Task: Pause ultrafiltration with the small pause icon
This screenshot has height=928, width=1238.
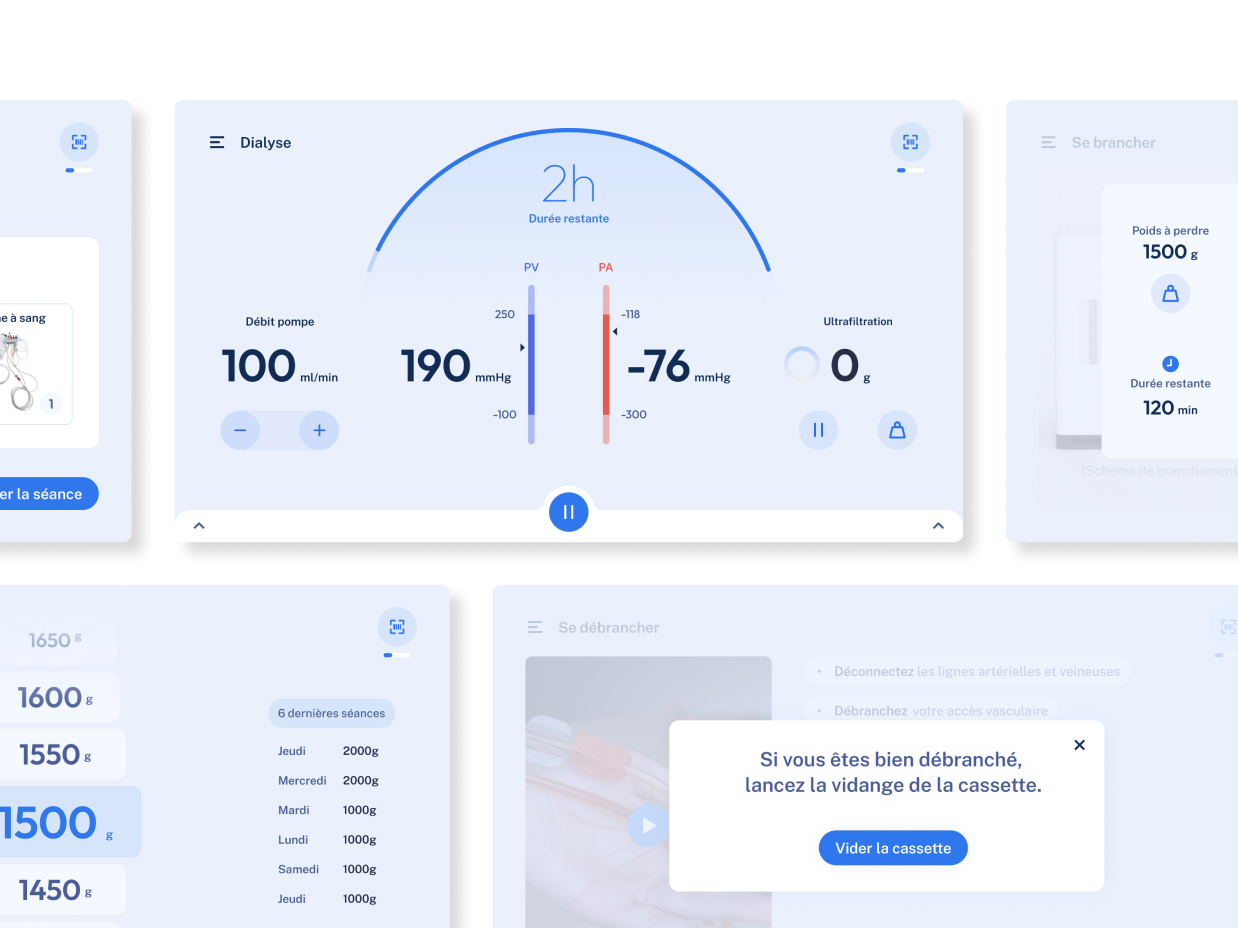Action: 818,430
